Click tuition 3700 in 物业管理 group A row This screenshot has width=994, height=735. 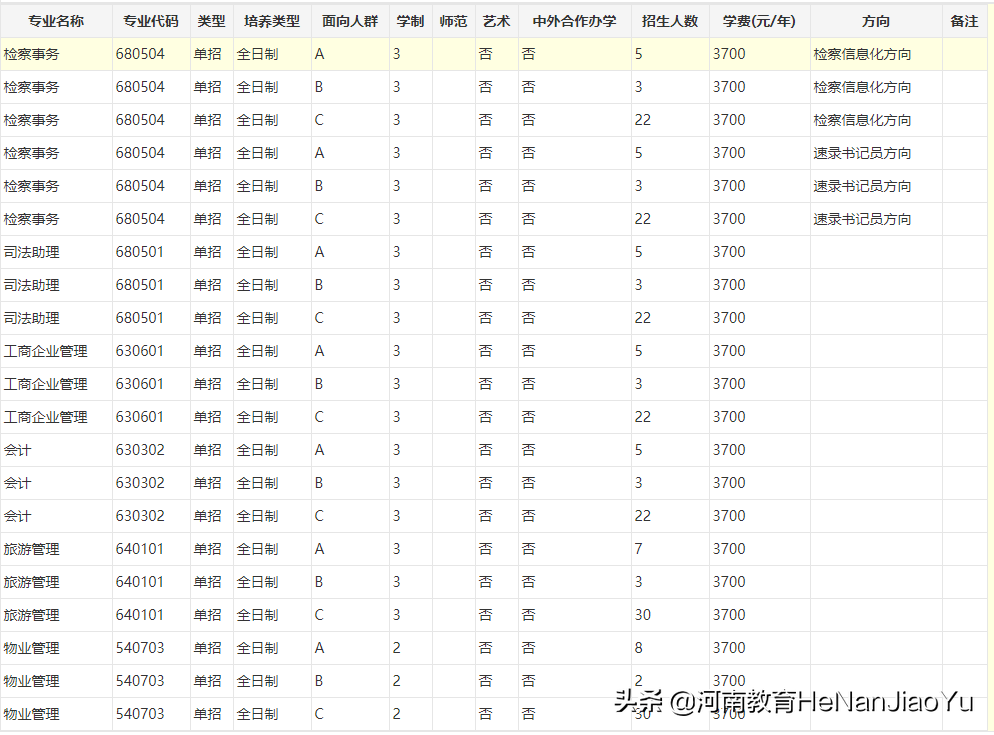click(x=729, y=648)
